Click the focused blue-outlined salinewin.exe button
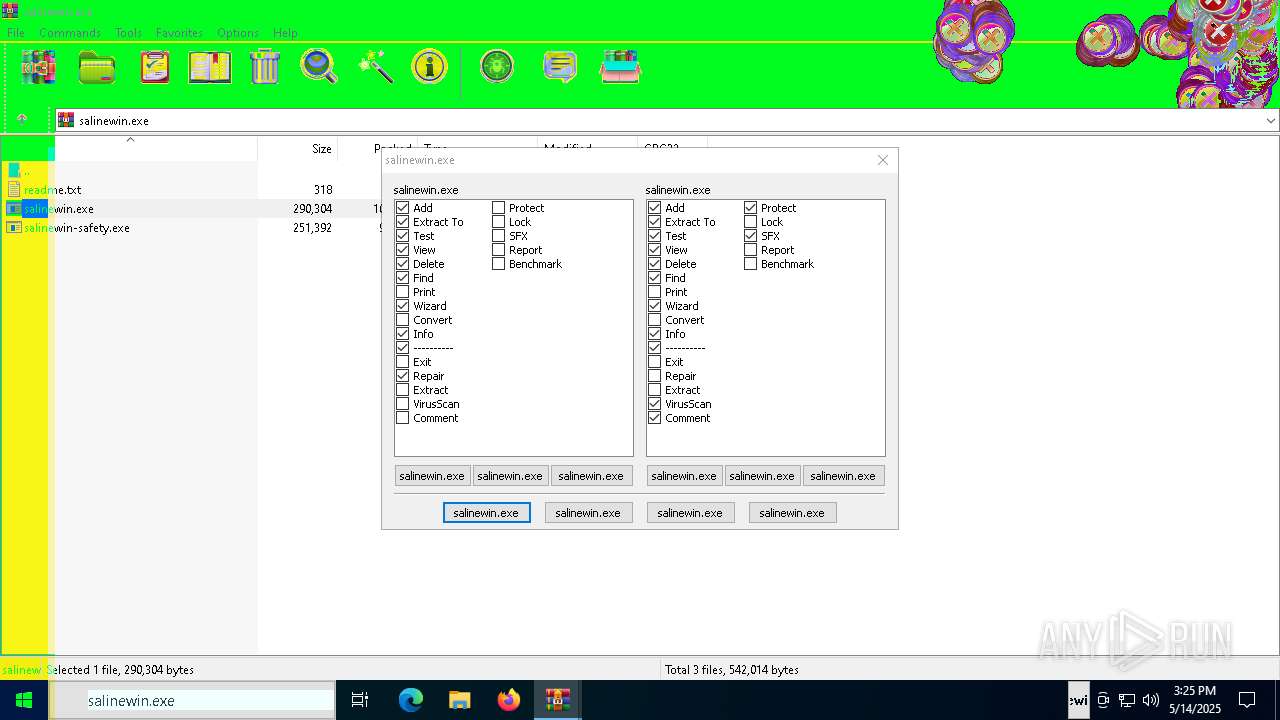The image size is (1280, 720). coord(486,512)
